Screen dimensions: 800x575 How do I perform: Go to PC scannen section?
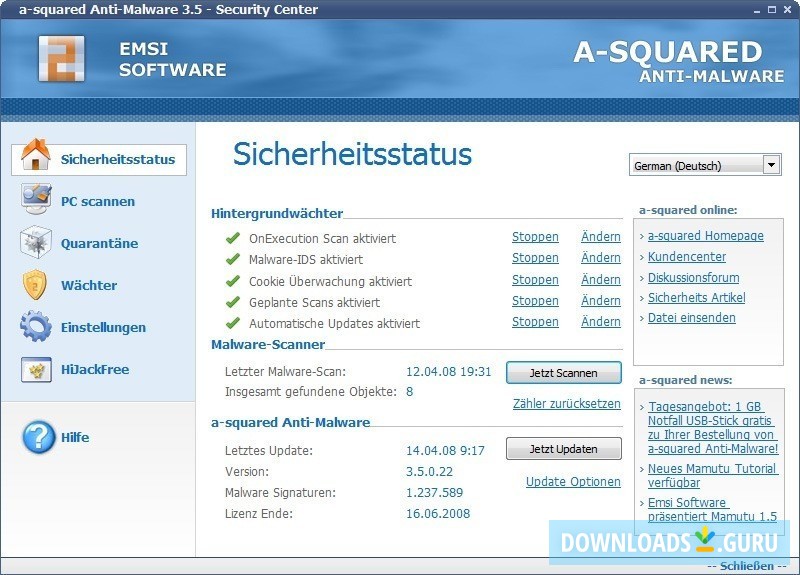(98, 202)
